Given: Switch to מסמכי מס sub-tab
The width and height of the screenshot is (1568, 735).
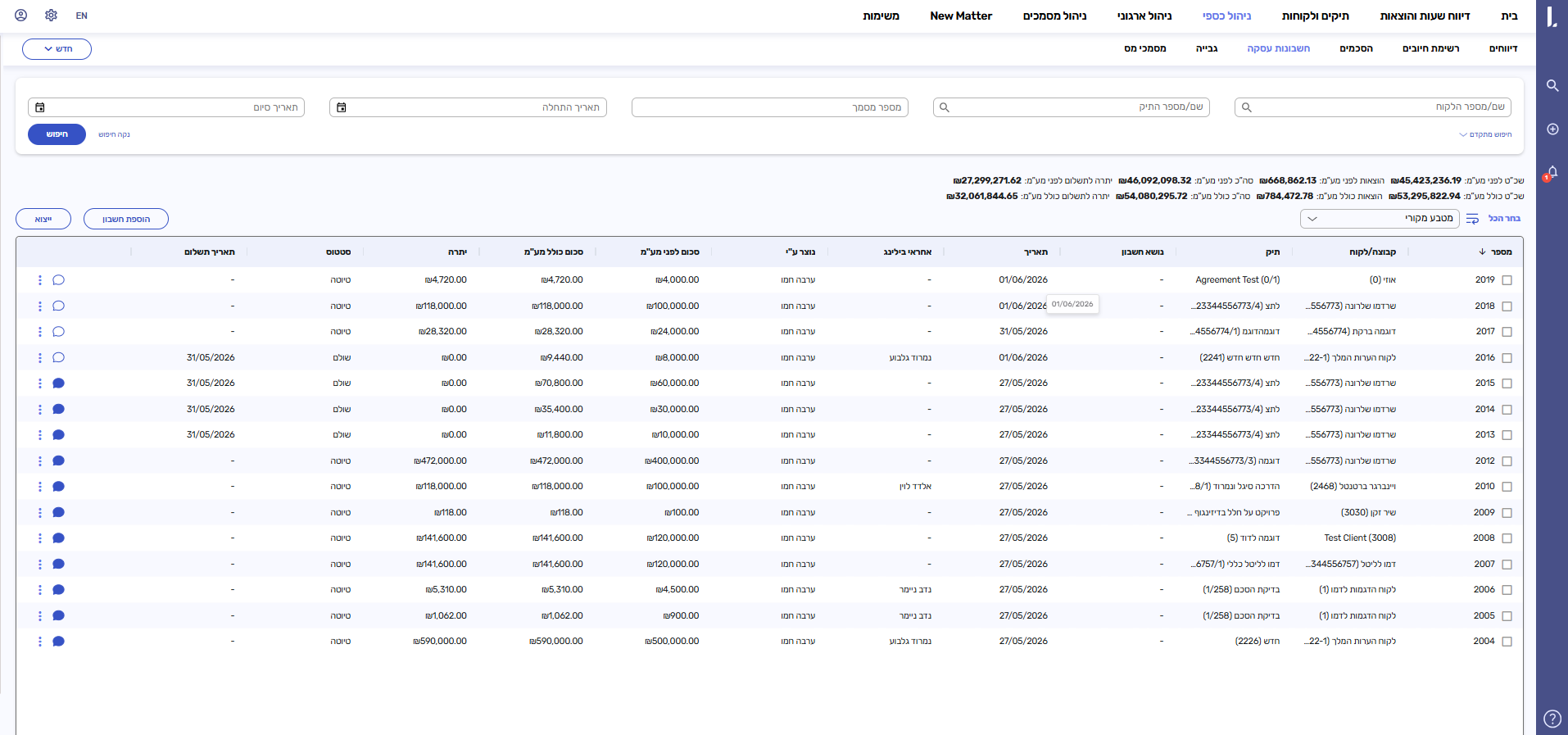Looking at the screenshot, I should [x=1144, y=48].
